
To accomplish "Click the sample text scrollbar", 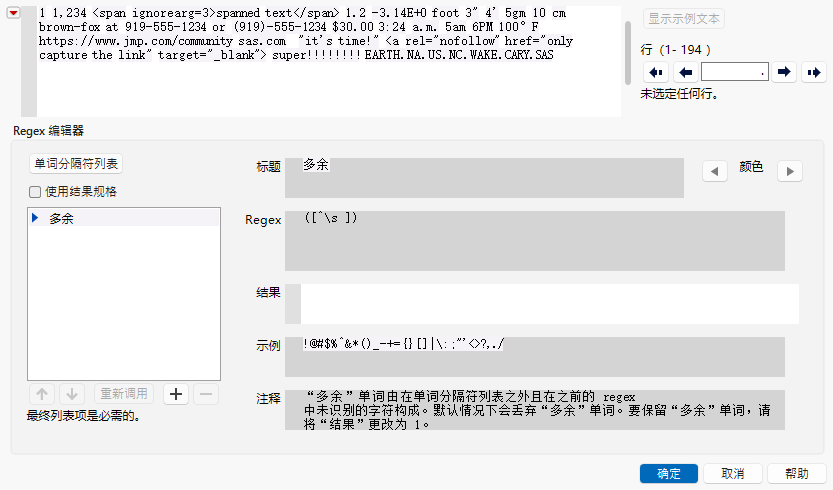I will click(x=627, y=53).
